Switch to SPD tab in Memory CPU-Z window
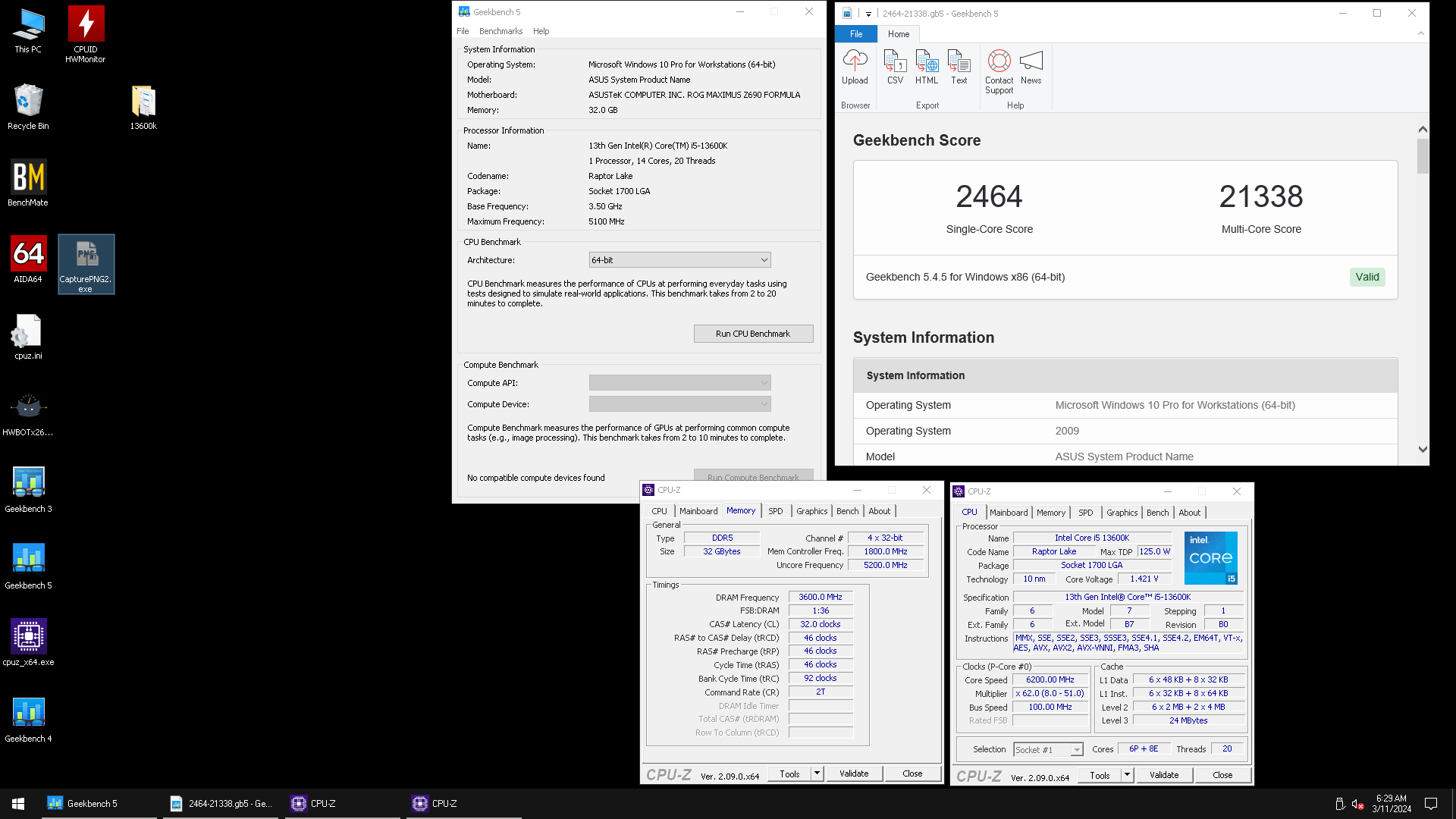 point(775,511)
